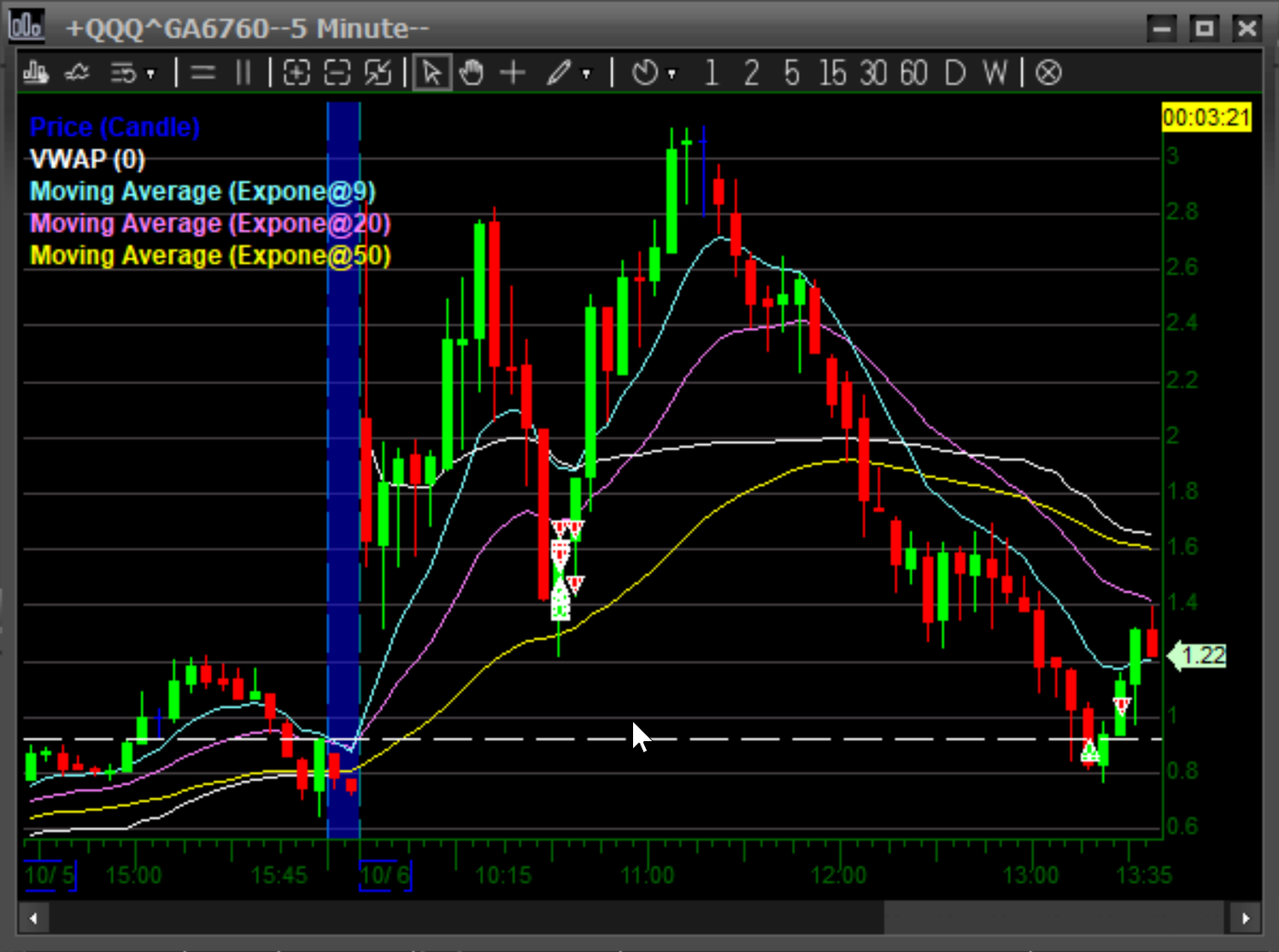Switch chart to 15 minute interval
1279x952 pixels.
tap(832, 72)
